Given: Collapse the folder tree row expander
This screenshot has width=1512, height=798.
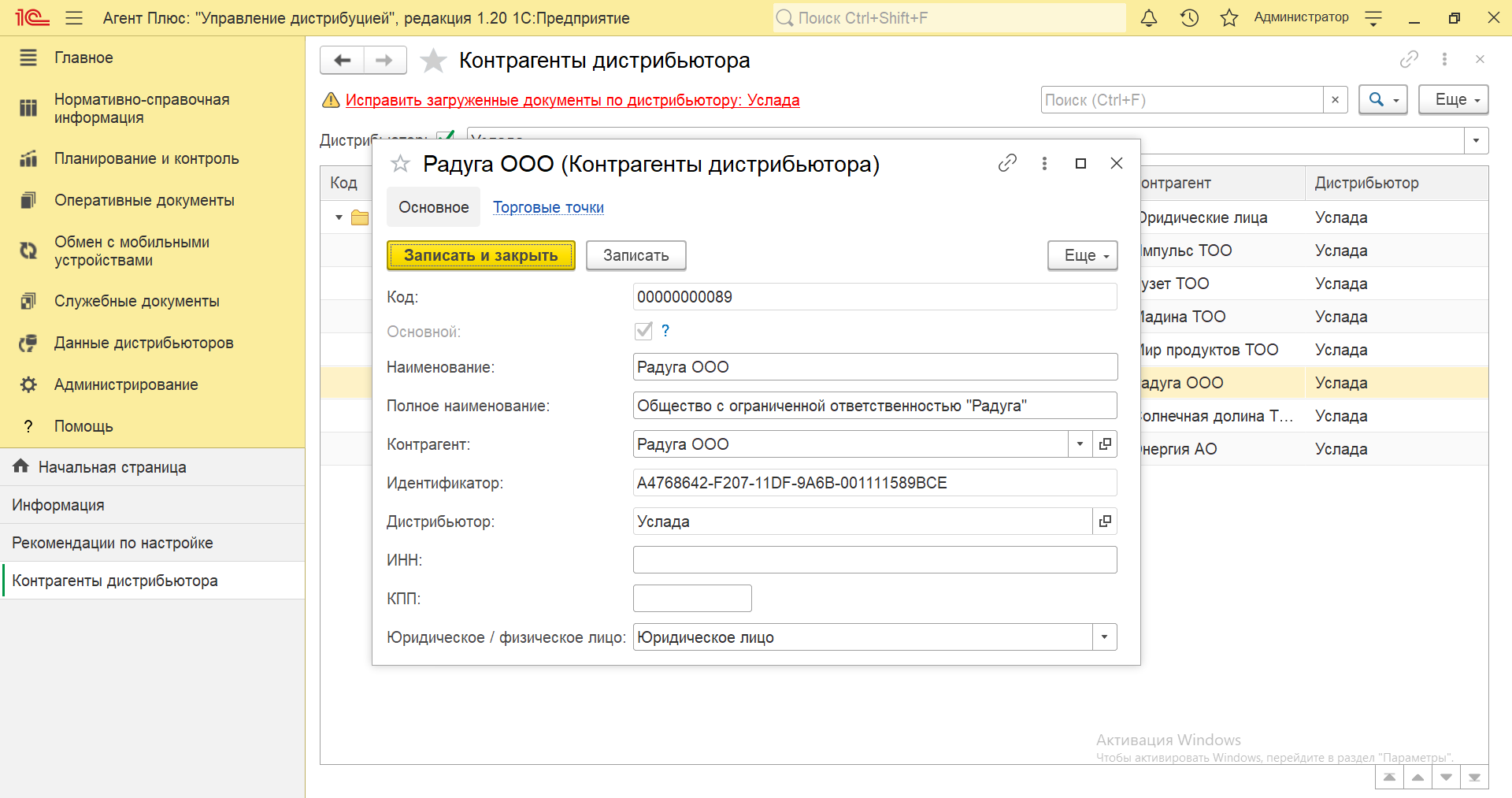Looking at the screenshot, I should pos(339,217).
